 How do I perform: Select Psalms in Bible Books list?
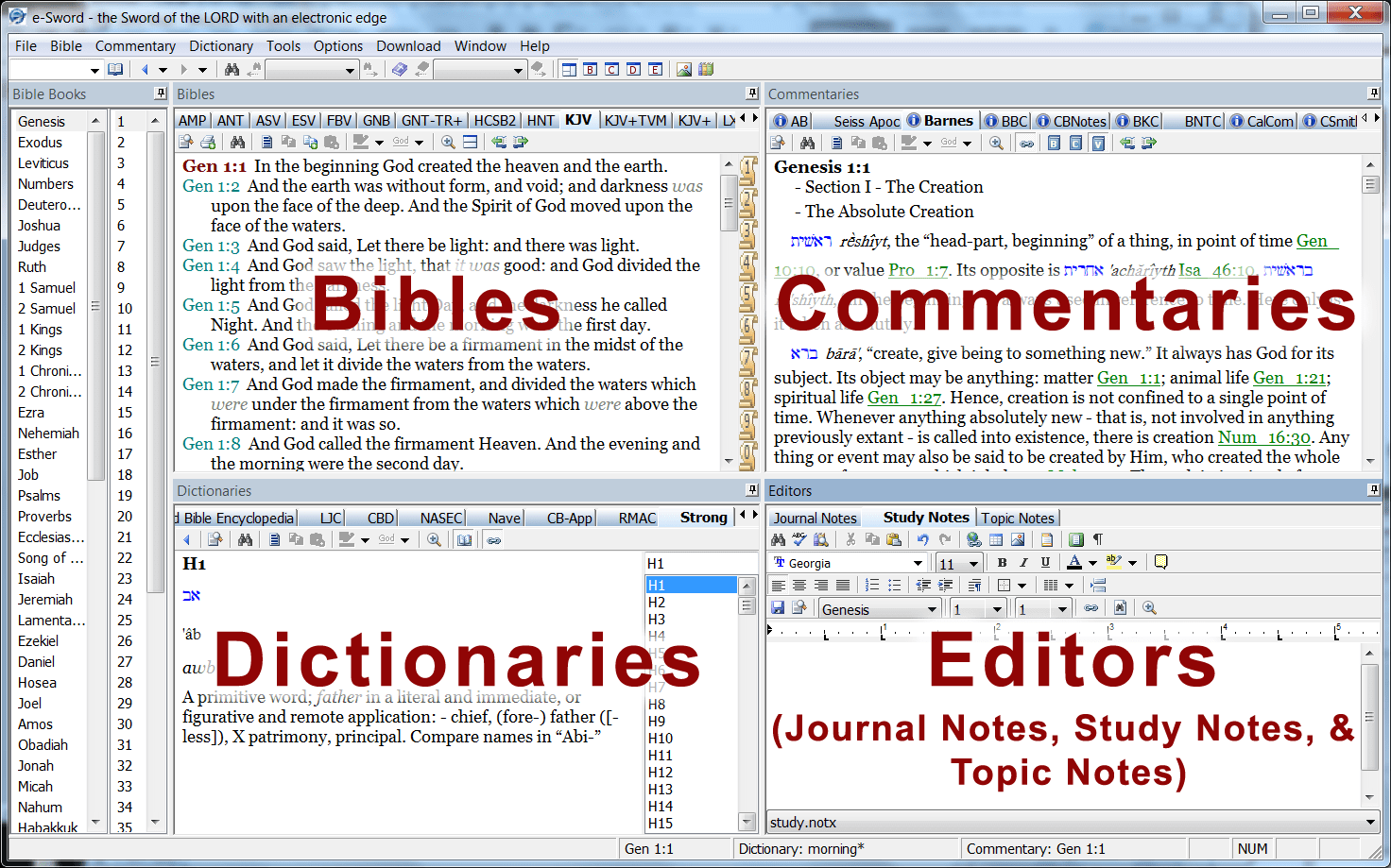(x=39, y=495)
